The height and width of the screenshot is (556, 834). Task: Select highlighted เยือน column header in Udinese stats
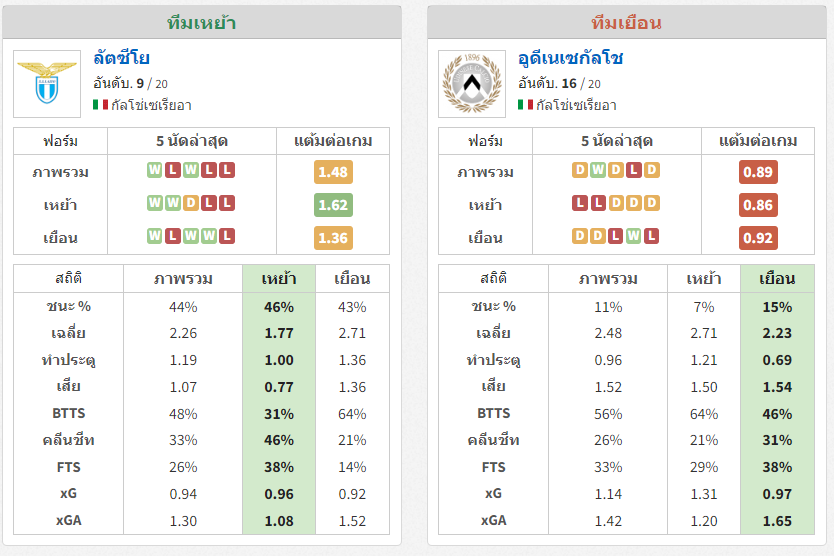click(777, 279)
